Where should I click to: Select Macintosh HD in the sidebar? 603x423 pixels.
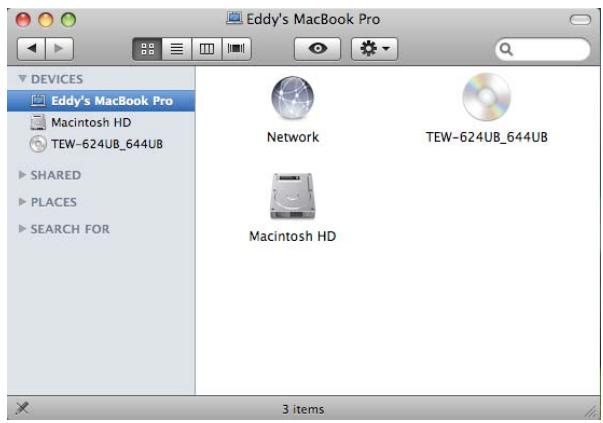(101, 122)
